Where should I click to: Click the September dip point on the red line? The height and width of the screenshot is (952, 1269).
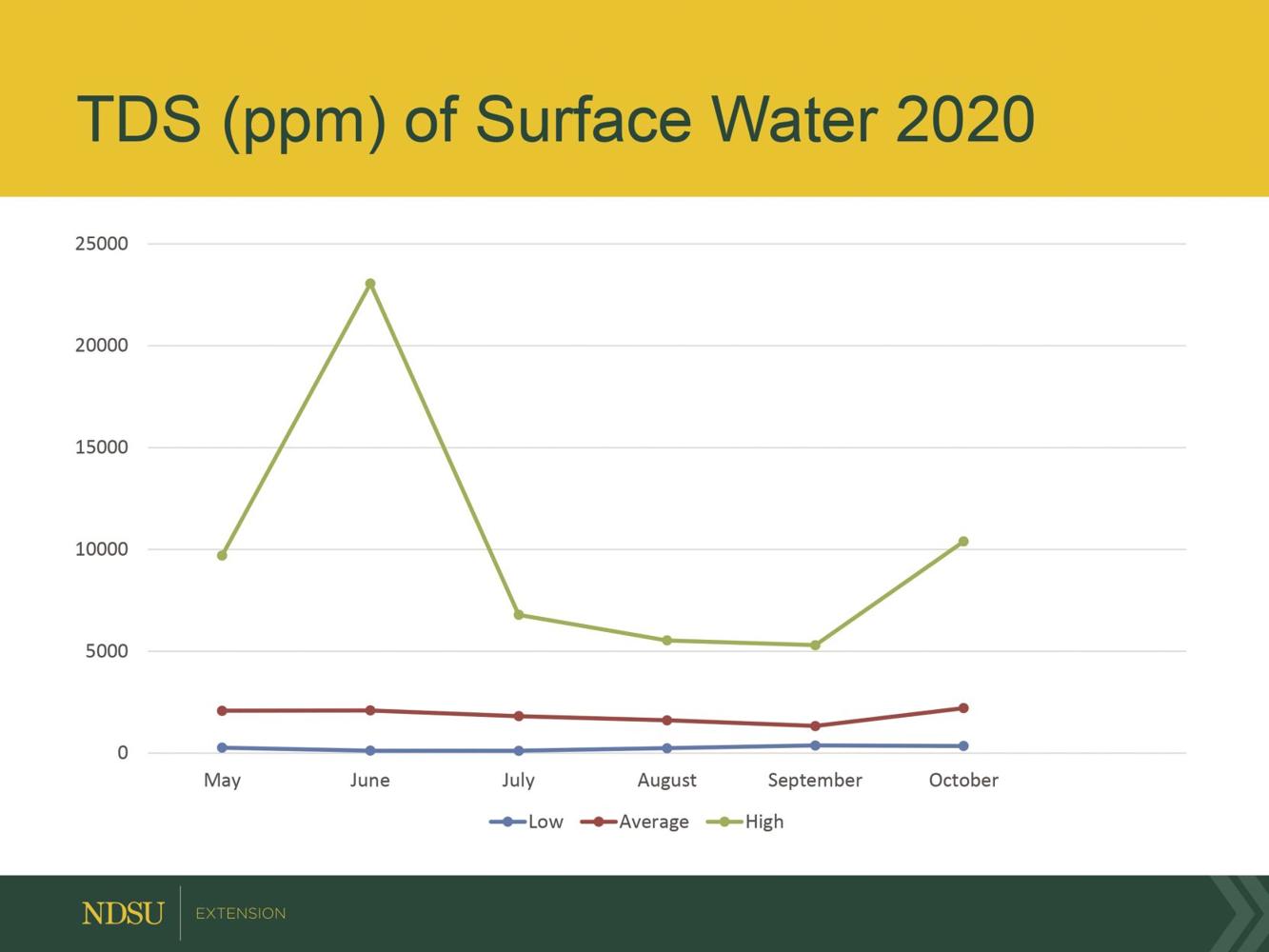(816, 725)
